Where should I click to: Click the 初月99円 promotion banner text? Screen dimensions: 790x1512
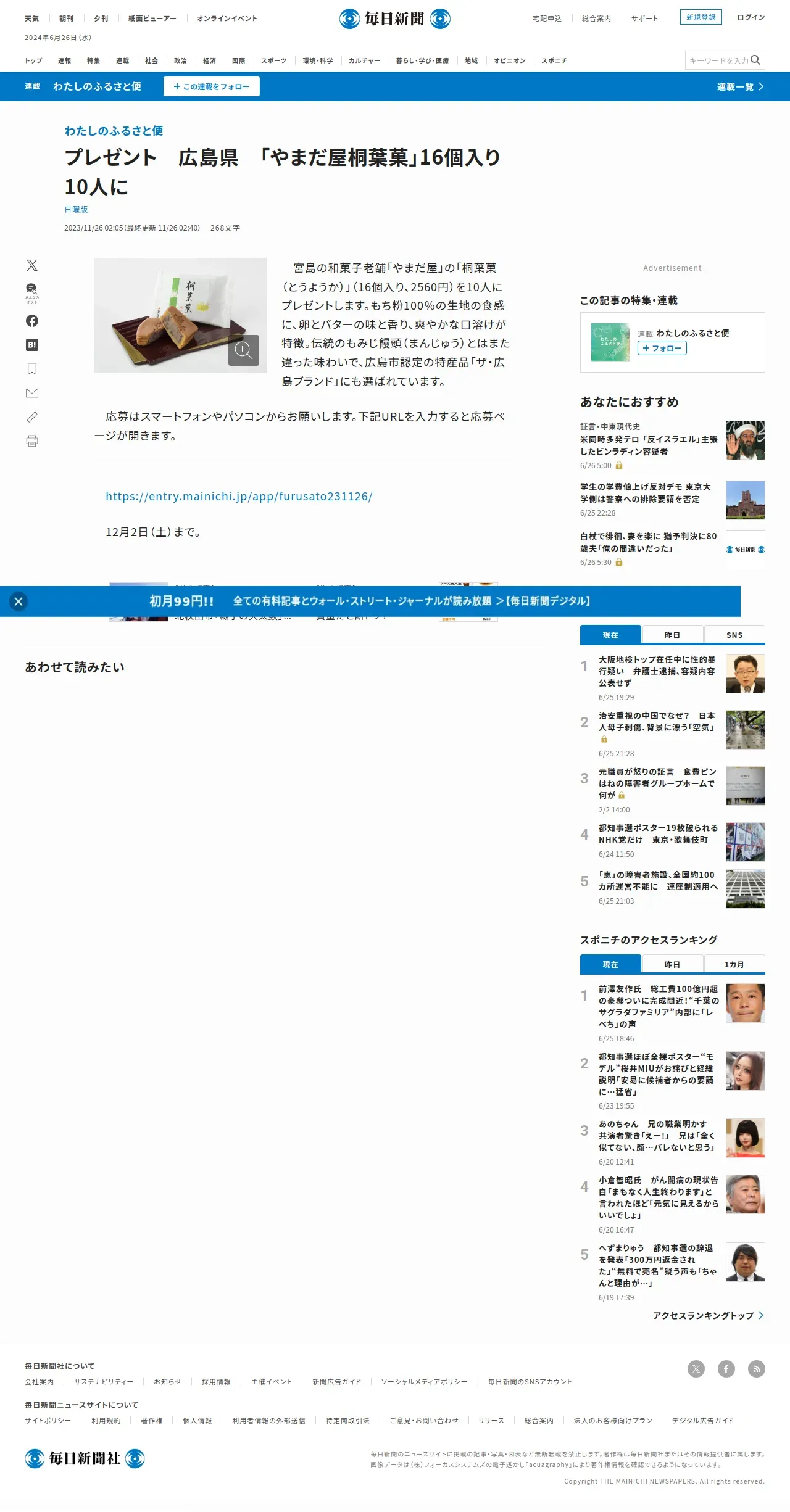tap(370, 601)
